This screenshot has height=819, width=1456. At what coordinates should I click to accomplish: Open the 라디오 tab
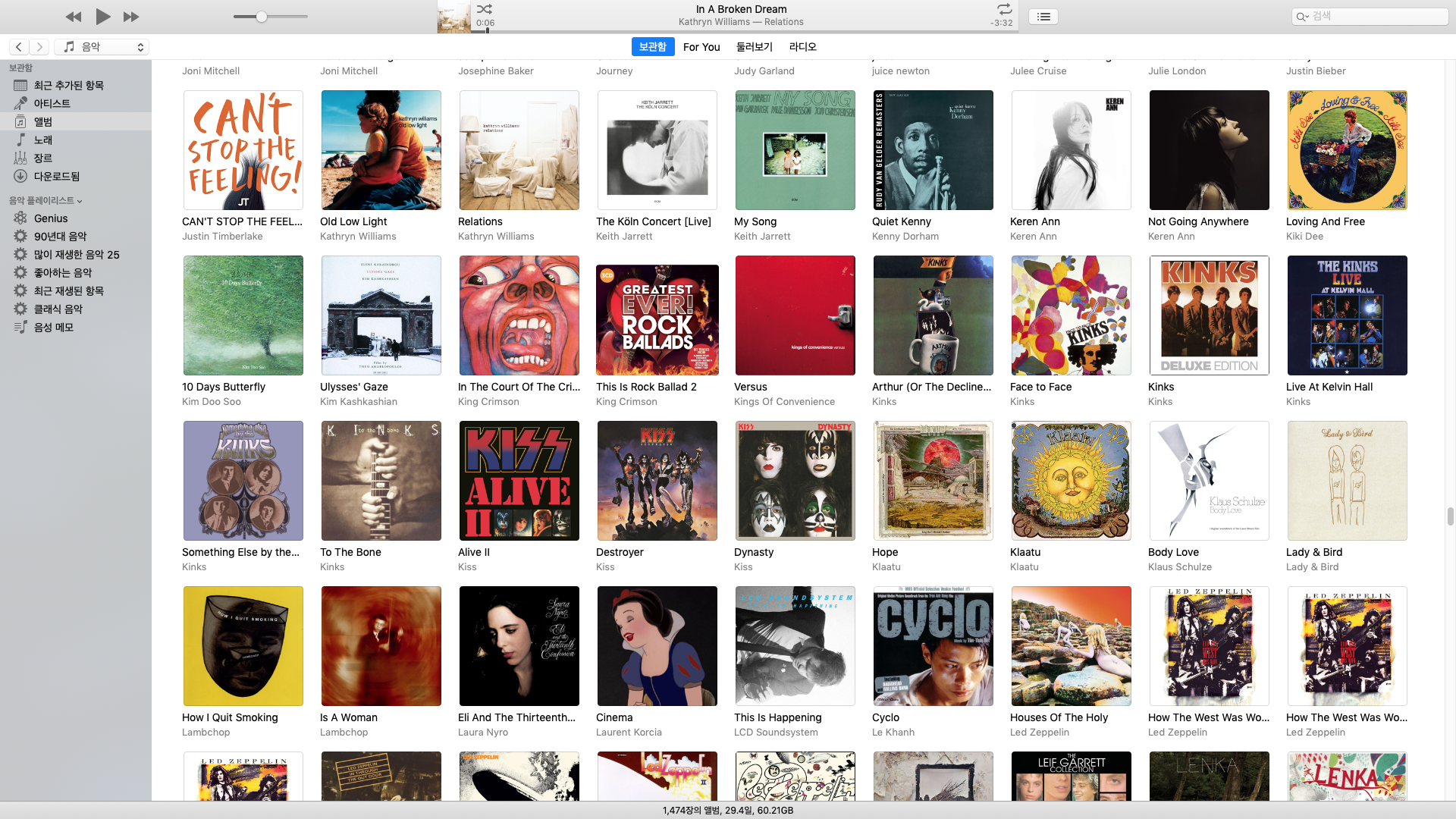(x=802, y=47)
